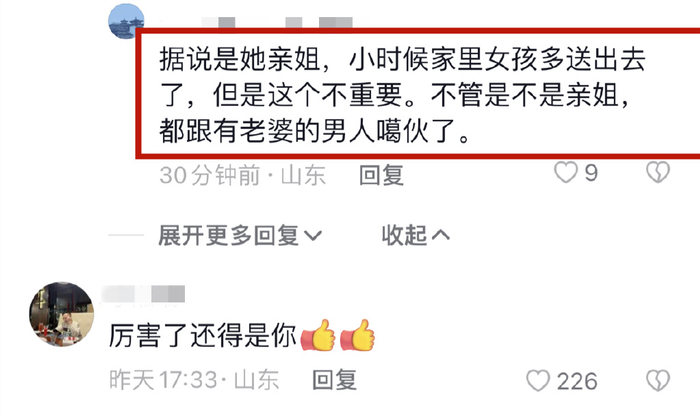This screenshot has width=700, height=414.
Task: Open the pagoda avatar commenter's profile
Action: tap(126, 21)
